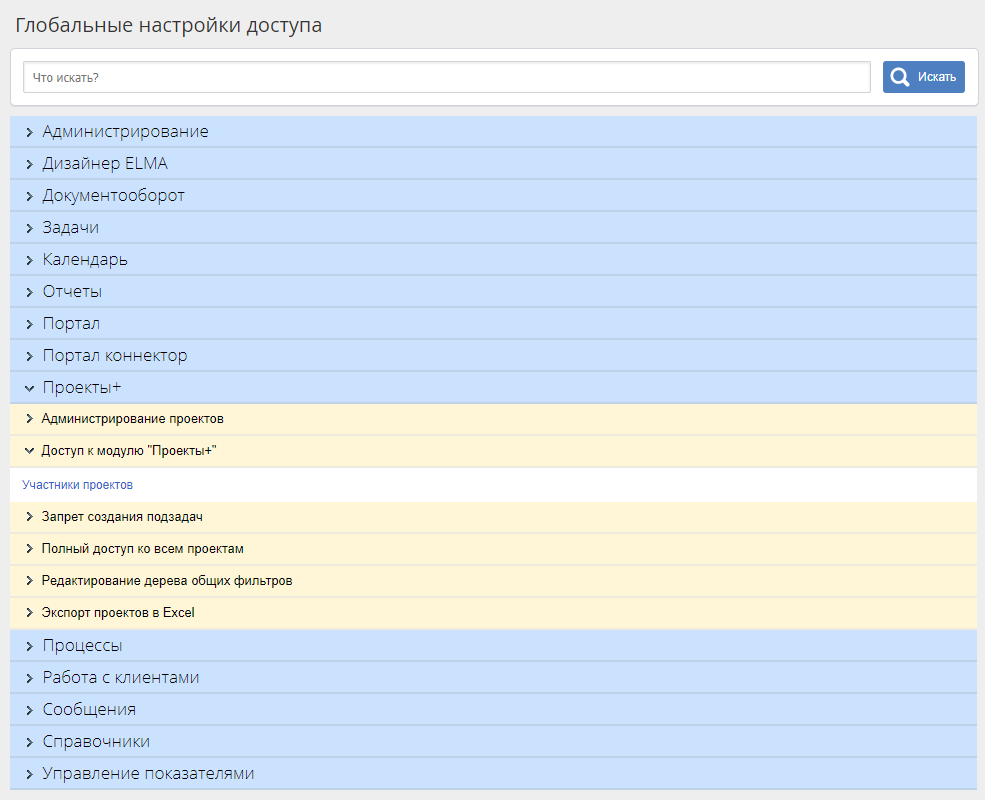Expand the Управление показателями section
The image size is (986, 800).
[148, 774]
